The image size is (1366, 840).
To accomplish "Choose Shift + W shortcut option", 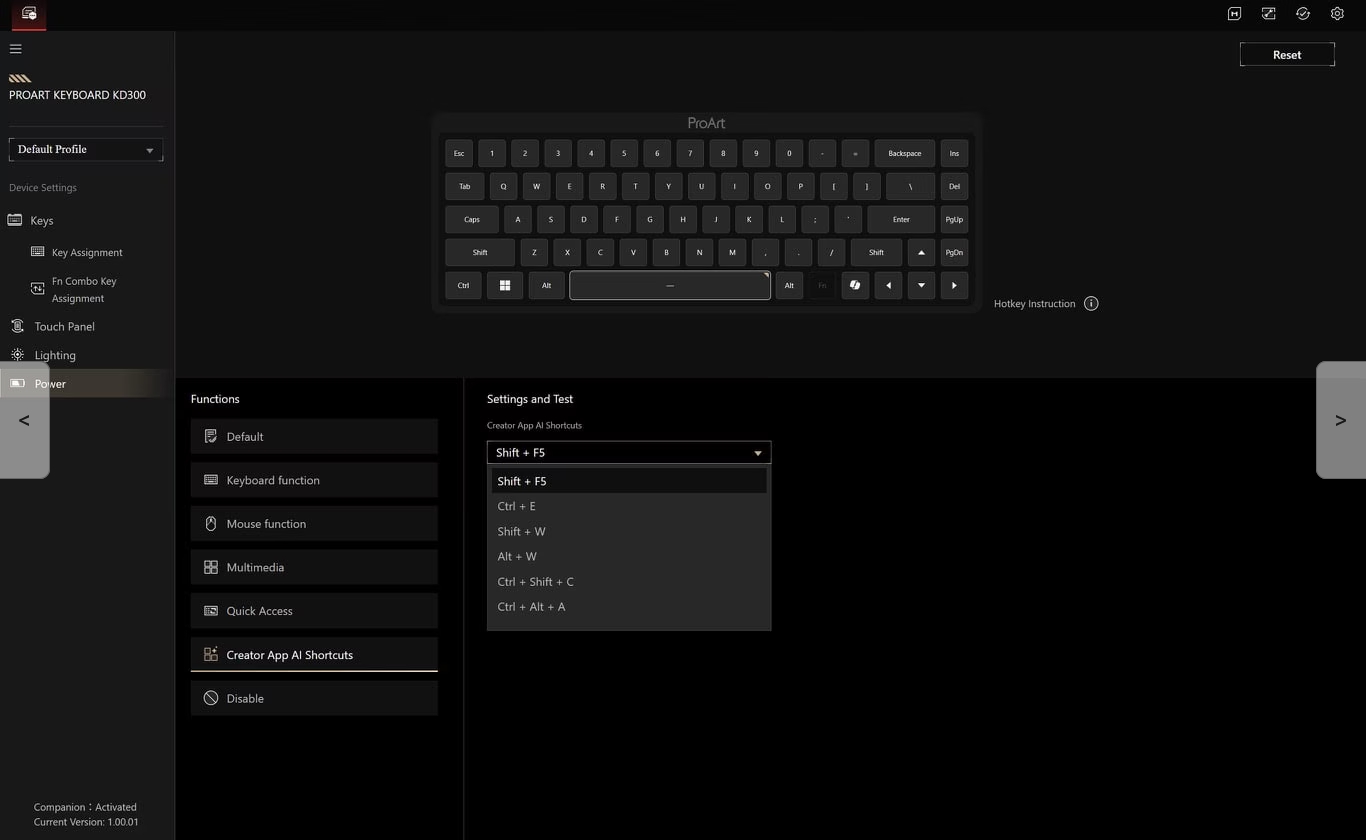I will [629, 531].
